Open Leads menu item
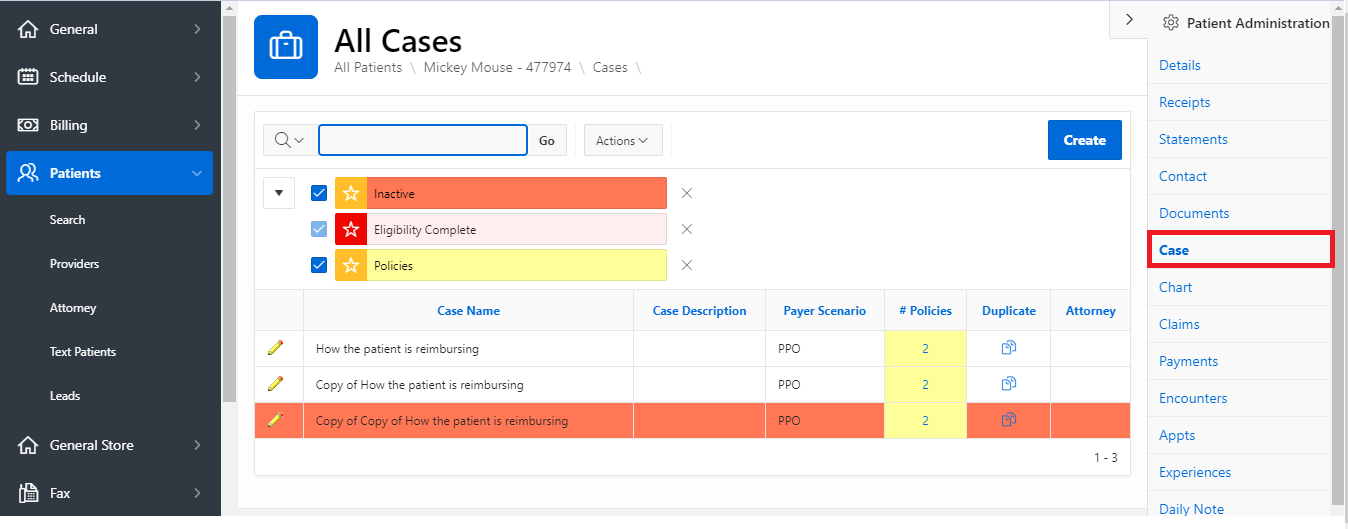This screenshot has height=529, width=1348. 65,396
